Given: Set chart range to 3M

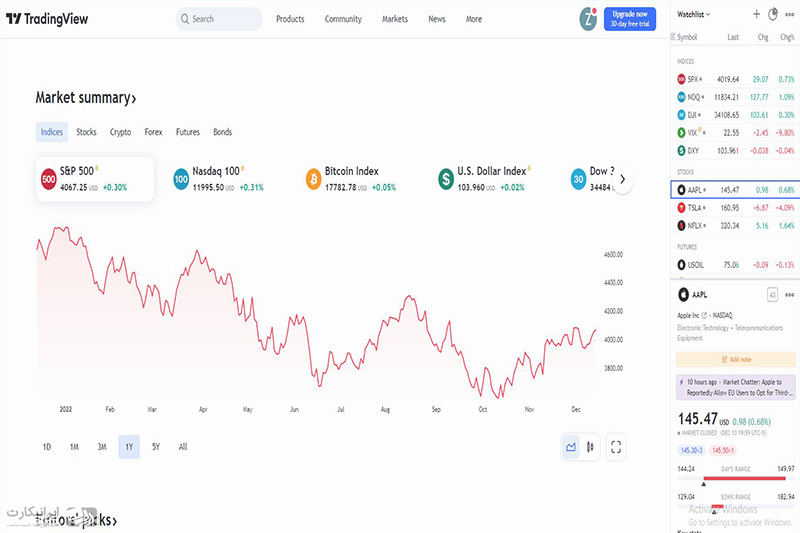Looking at the screenshot, I should click(102, 447).
